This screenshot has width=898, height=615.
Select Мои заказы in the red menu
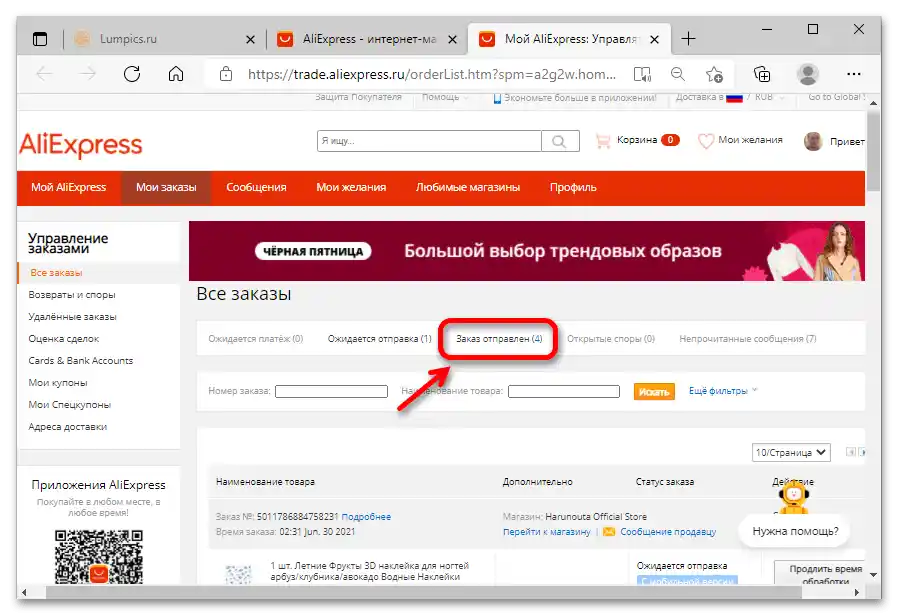tap(166, 187)
